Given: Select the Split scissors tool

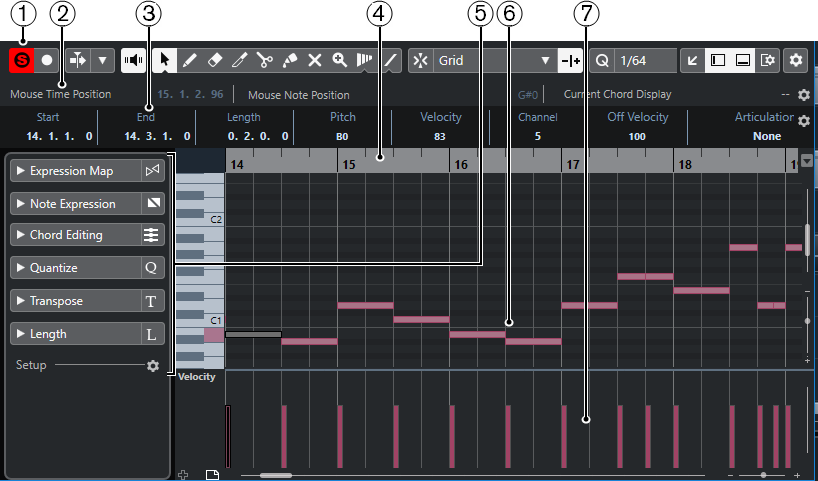Looking at the screenshot, I should click(x=264, y=61).
